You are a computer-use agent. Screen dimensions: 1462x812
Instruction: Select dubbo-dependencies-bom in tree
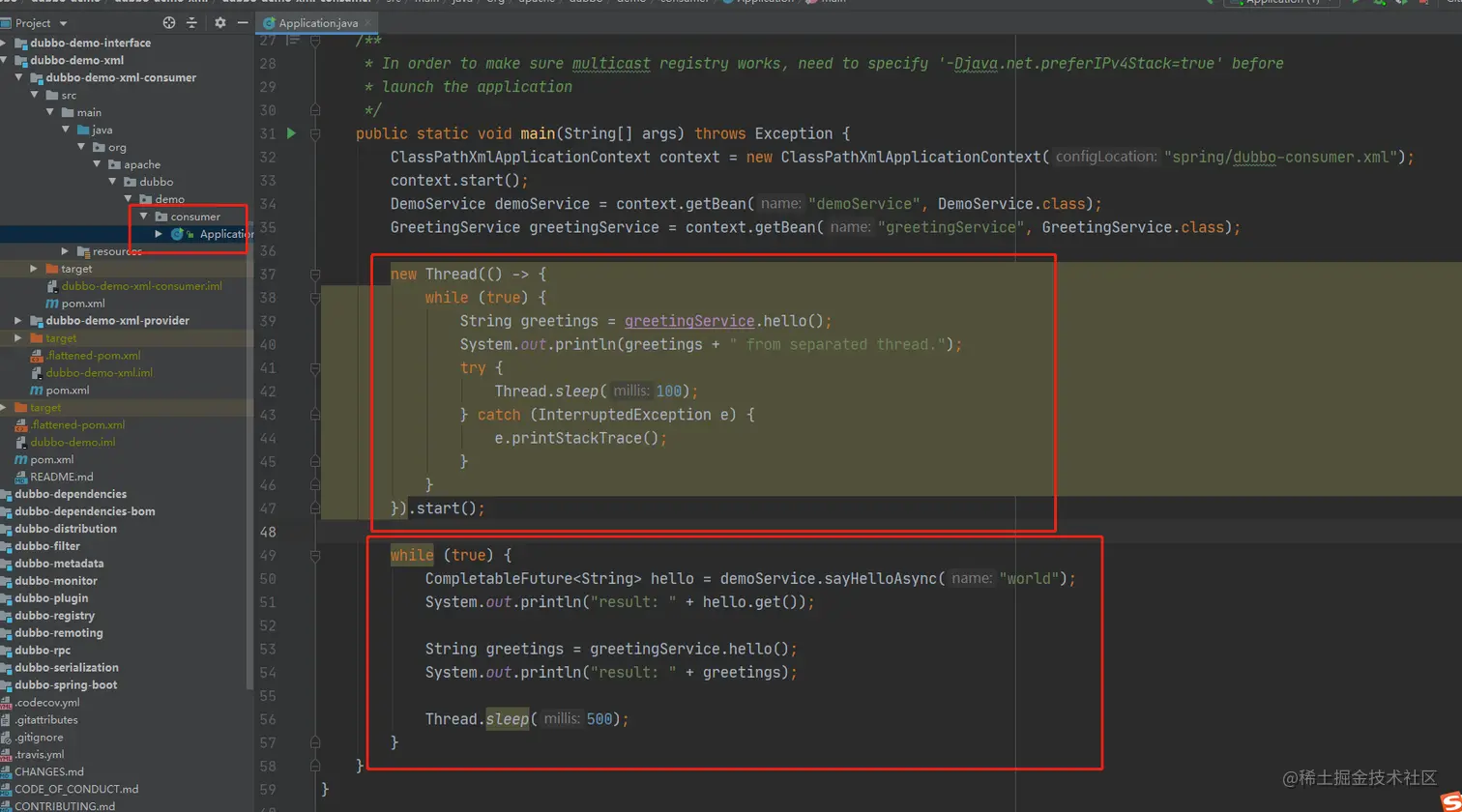(x=85, y=511)
